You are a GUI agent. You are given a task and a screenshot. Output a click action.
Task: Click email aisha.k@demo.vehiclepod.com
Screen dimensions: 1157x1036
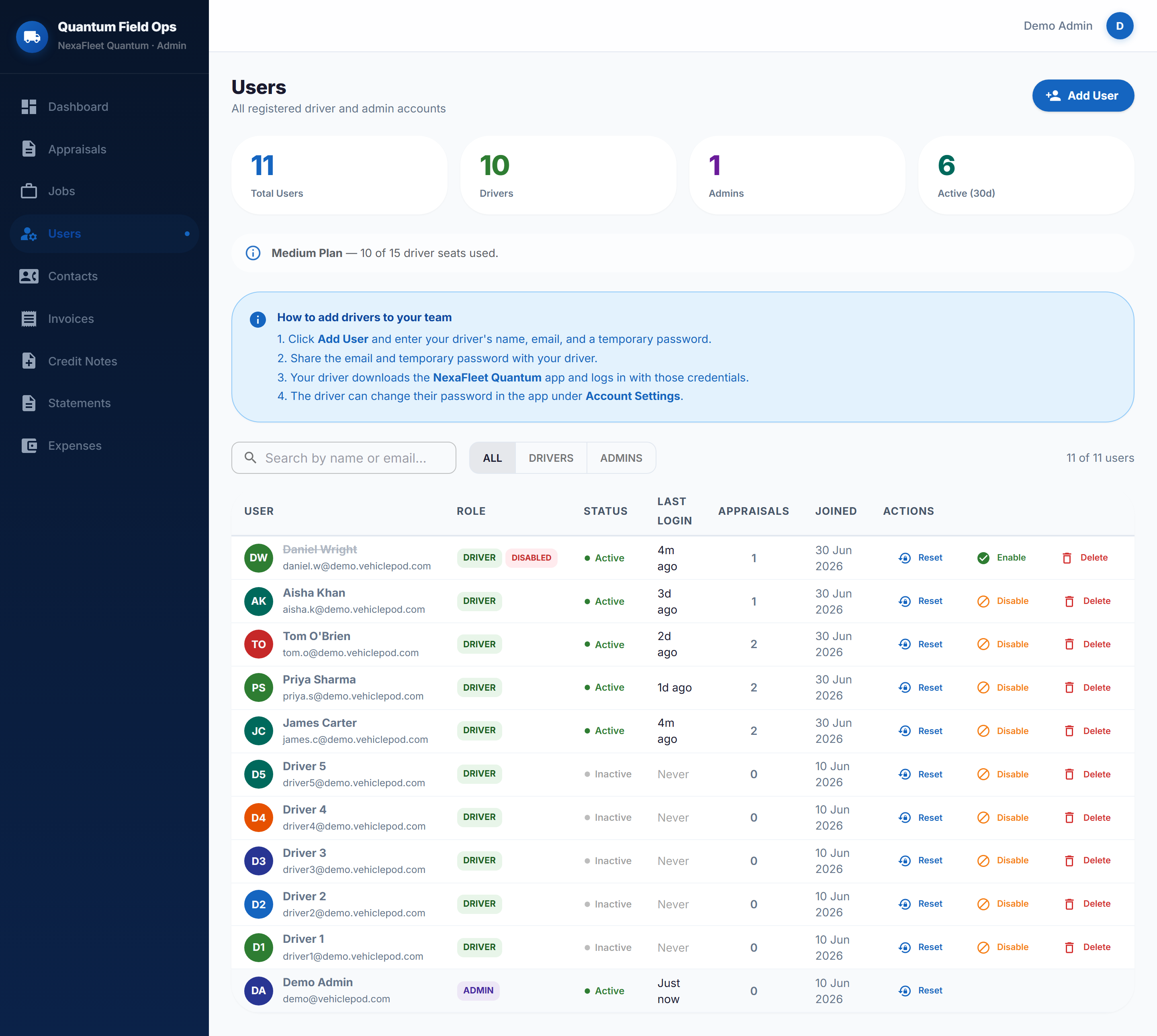click(x=354, y=610)
